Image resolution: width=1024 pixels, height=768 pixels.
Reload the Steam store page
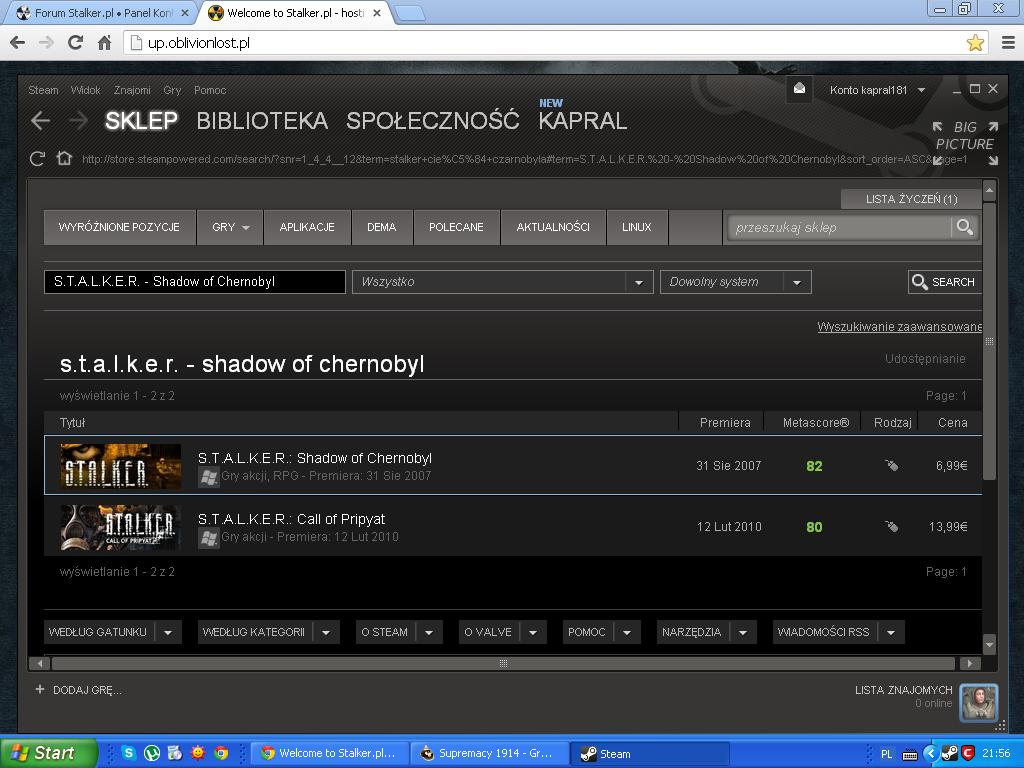37,159
